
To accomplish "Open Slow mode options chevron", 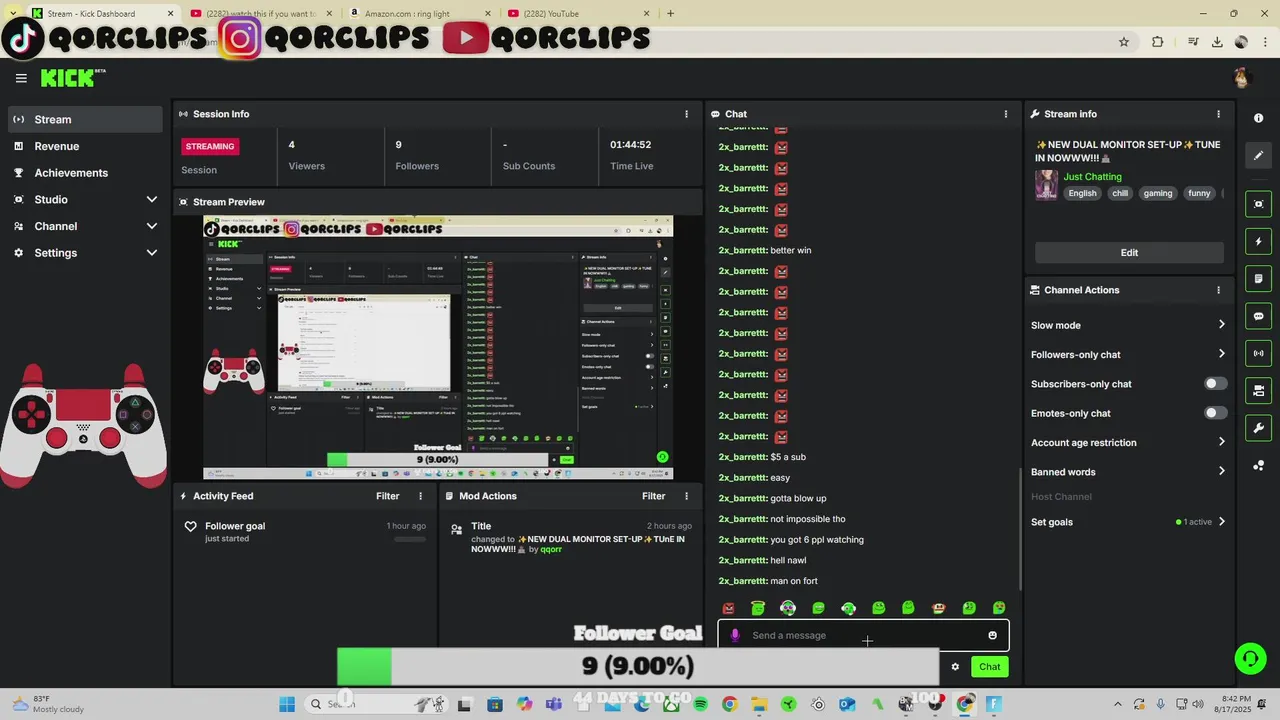I will point(1221,325).
